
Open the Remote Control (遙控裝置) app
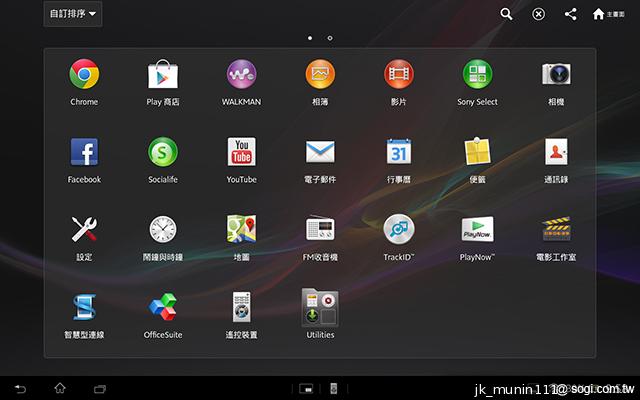pyautogui.click(x=242, y=307)
